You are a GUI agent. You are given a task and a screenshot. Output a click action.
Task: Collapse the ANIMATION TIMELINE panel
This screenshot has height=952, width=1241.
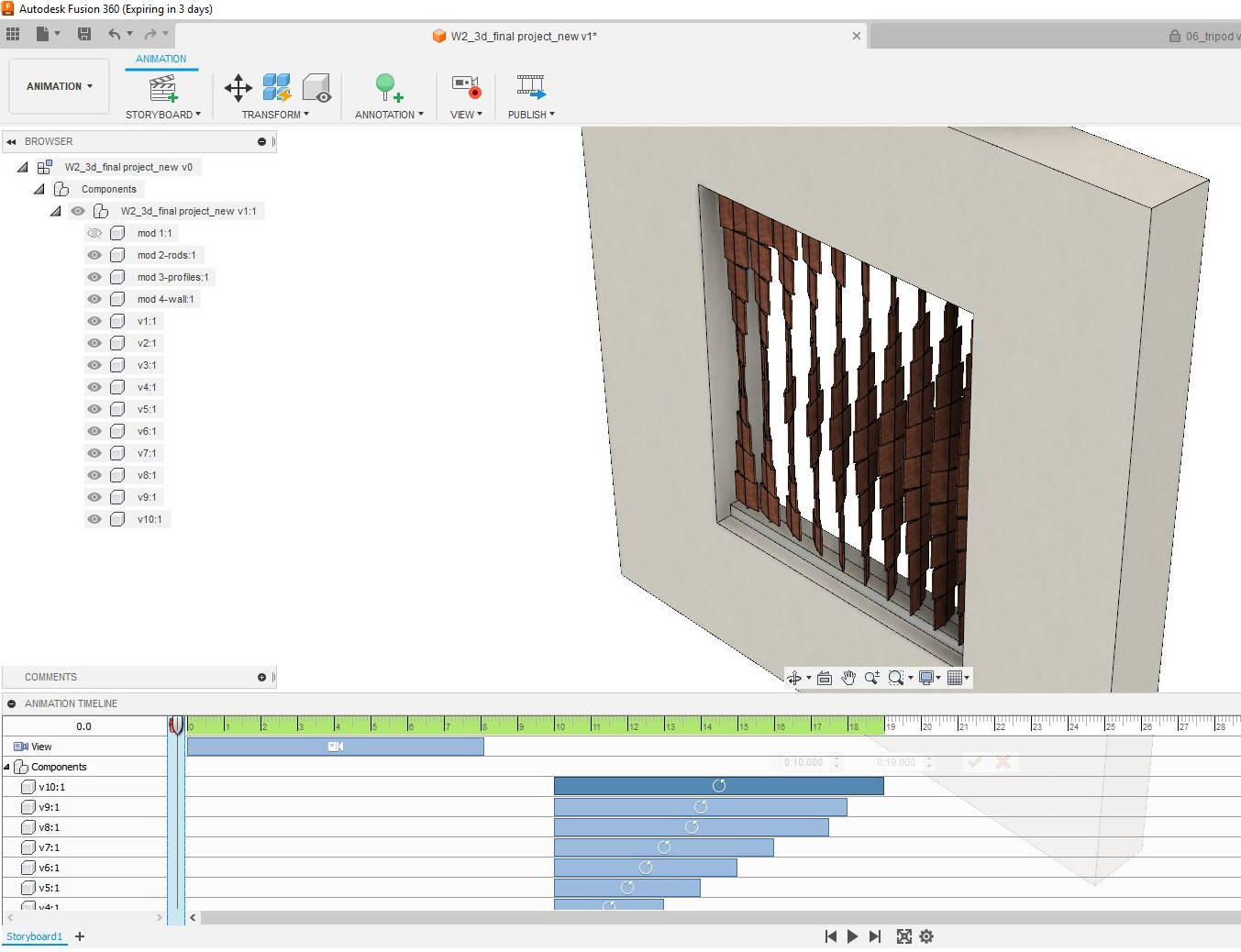[x=11, y=703]
